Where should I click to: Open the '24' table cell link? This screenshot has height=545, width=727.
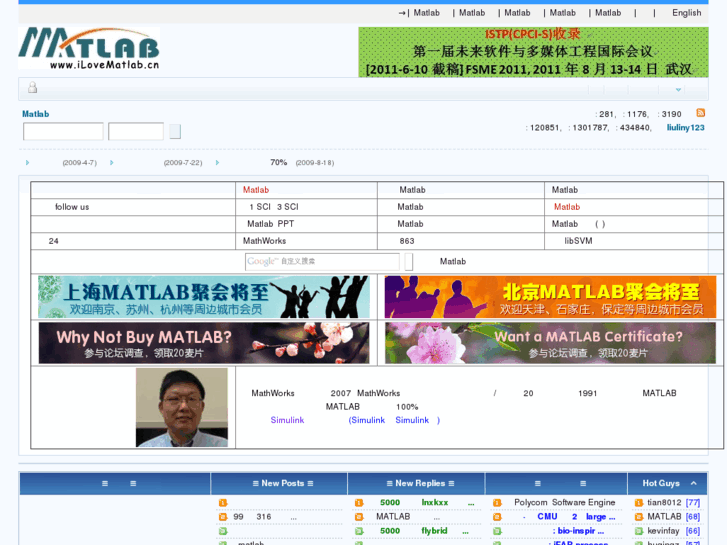tap(53, 241)
